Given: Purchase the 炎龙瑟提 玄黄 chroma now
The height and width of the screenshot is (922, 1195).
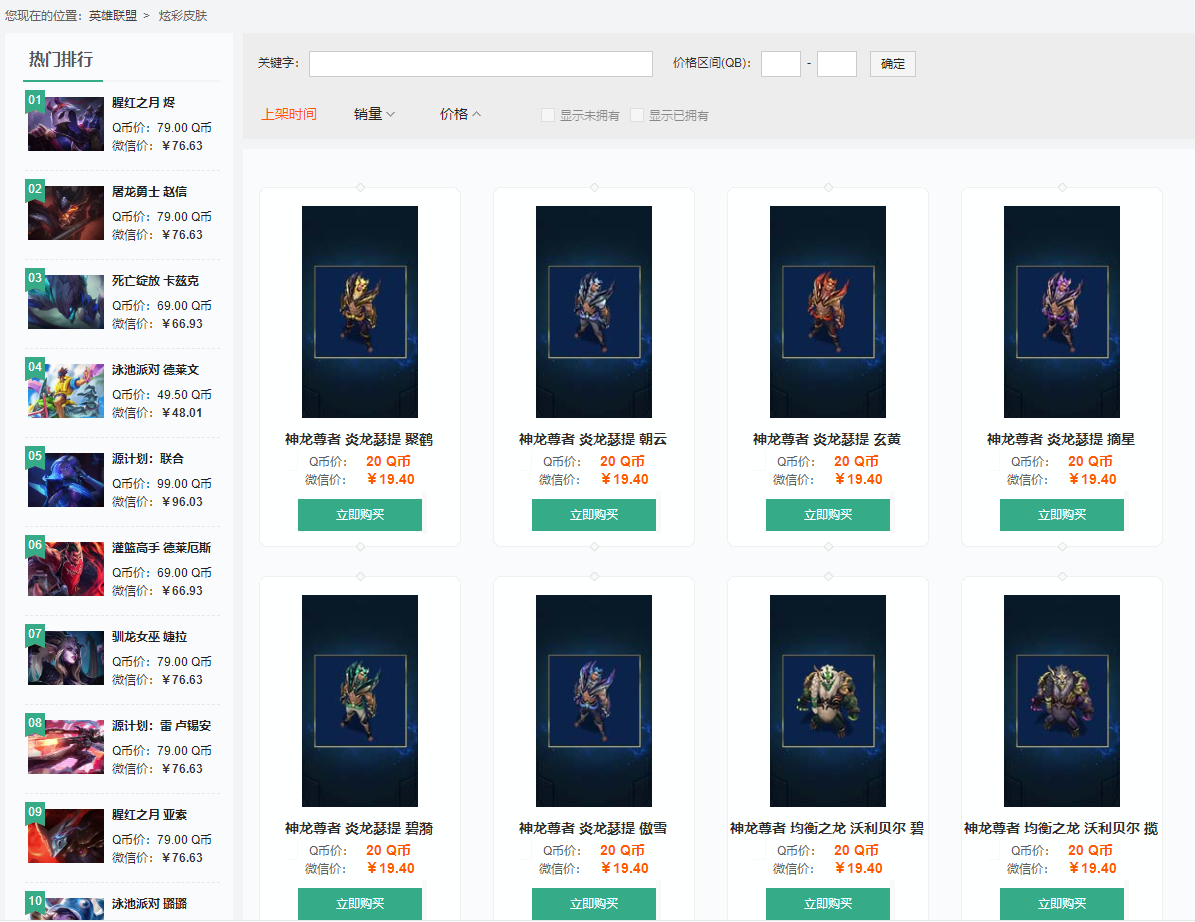Looking at the screenshot, I should 828,515.
